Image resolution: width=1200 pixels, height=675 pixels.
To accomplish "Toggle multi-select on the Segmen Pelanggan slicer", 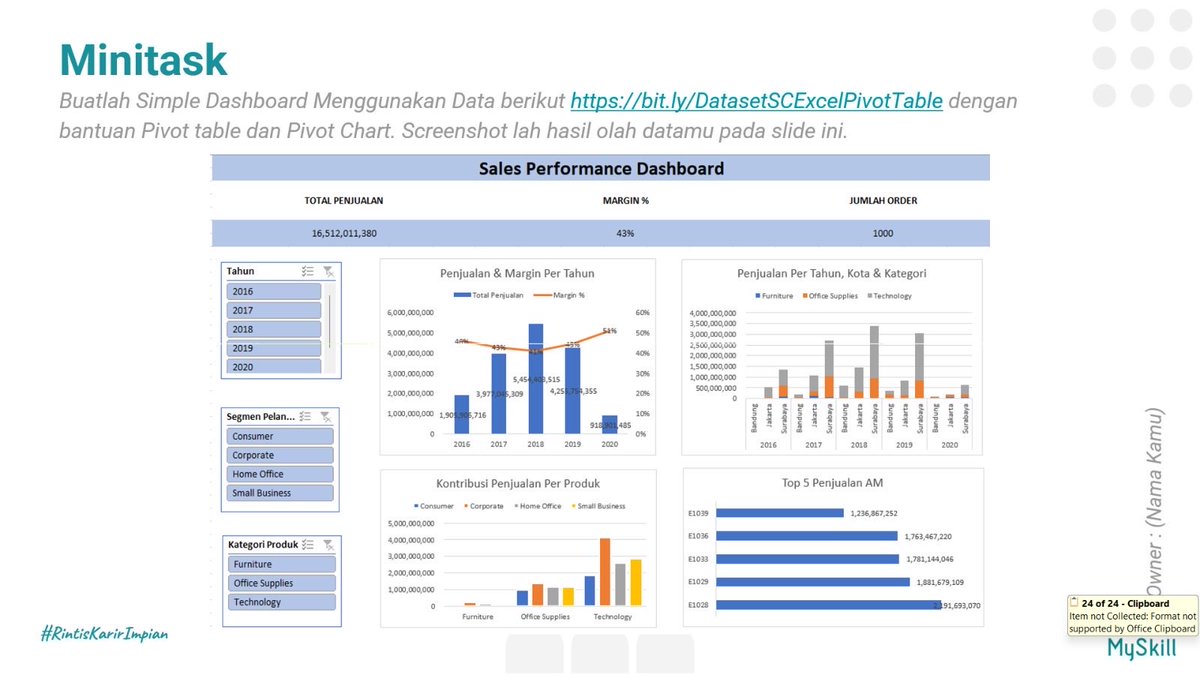I will click(x=306, y=417).
